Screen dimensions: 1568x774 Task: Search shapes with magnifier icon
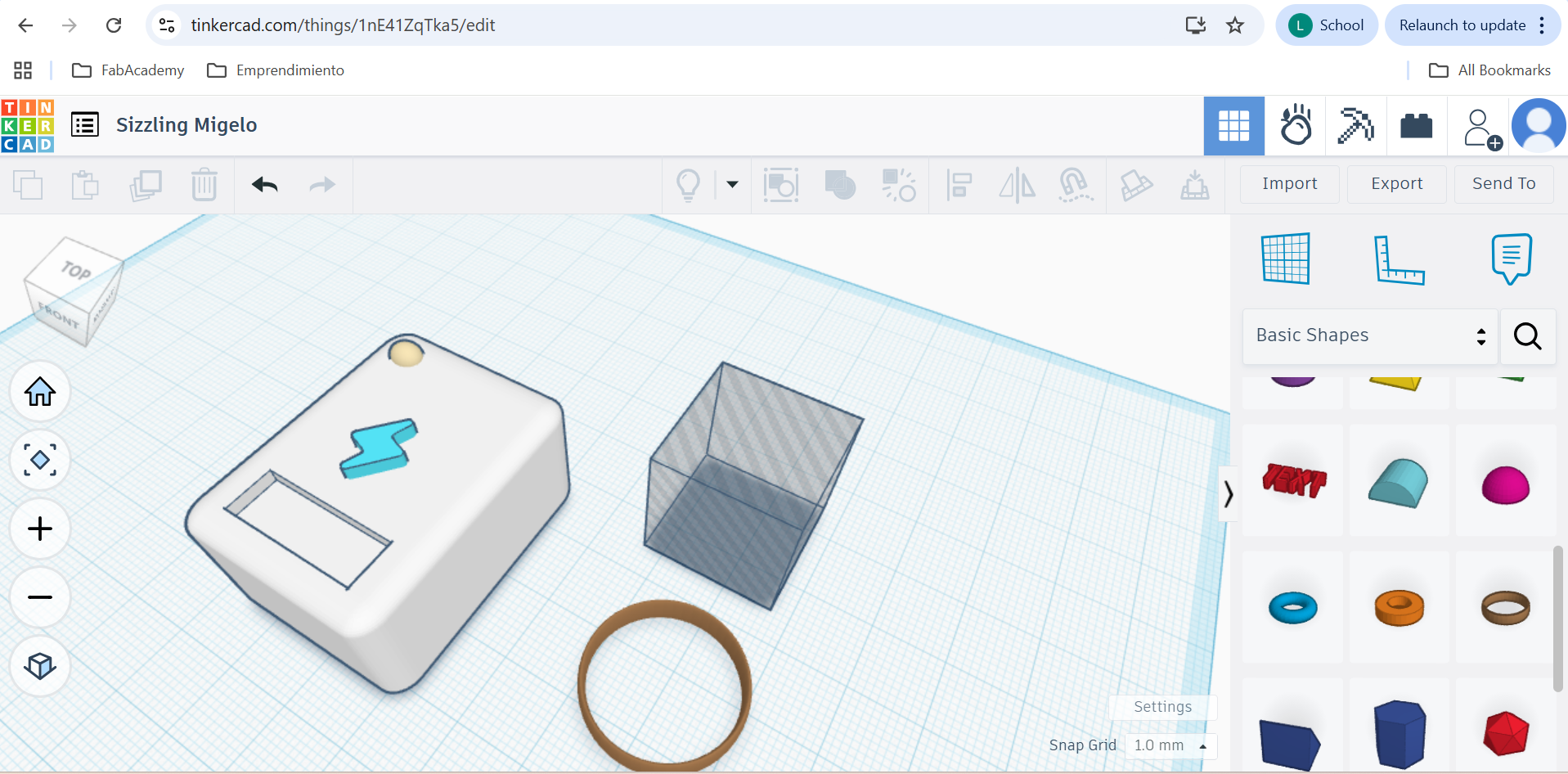[x=1528, y=336]
